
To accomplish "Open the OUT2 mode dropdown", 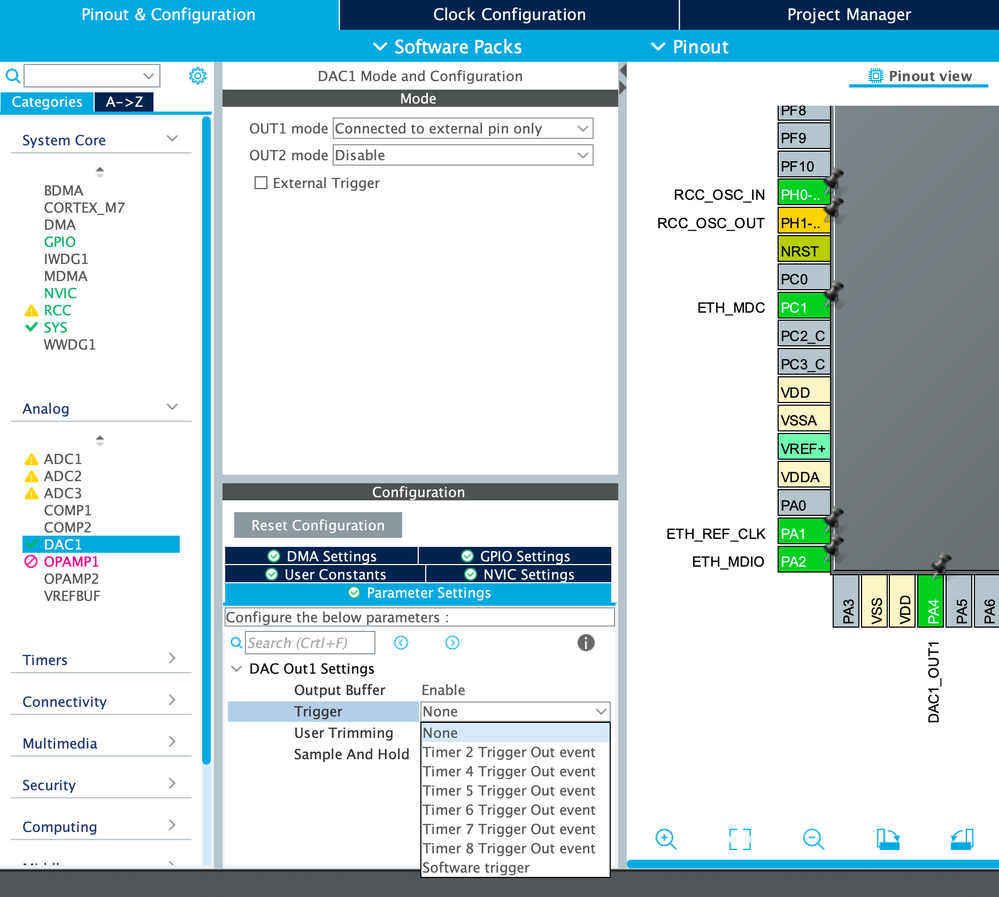I will point(463,155).
